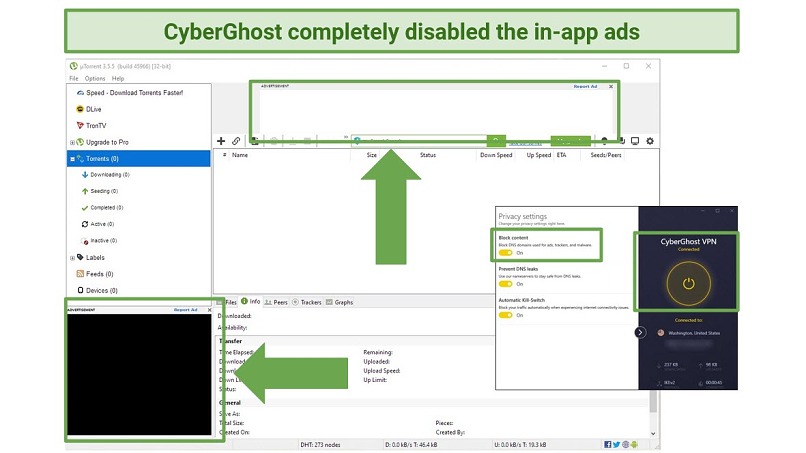Sort by Up Speed column header
The image size is (806, 453).
click(539, 155)
